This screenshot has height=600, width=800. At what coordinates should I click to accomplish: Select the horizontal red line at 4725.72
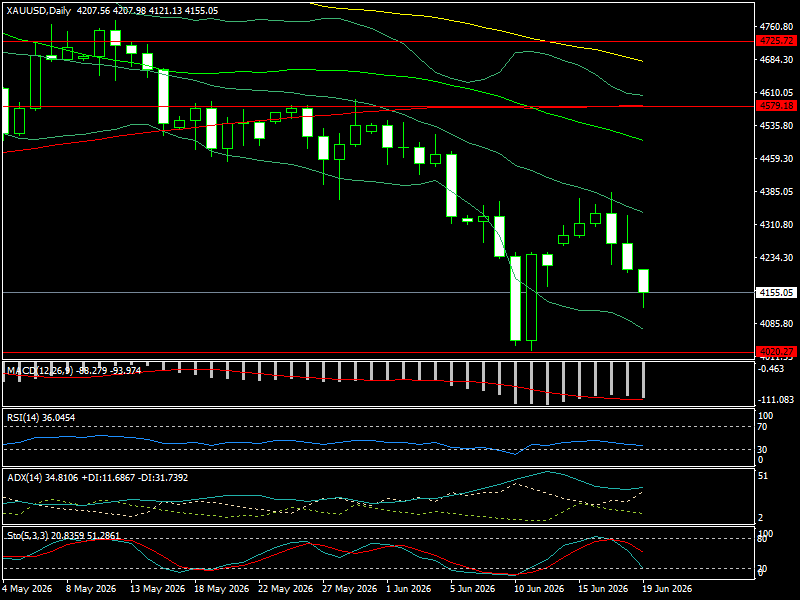tap(378, 41)
